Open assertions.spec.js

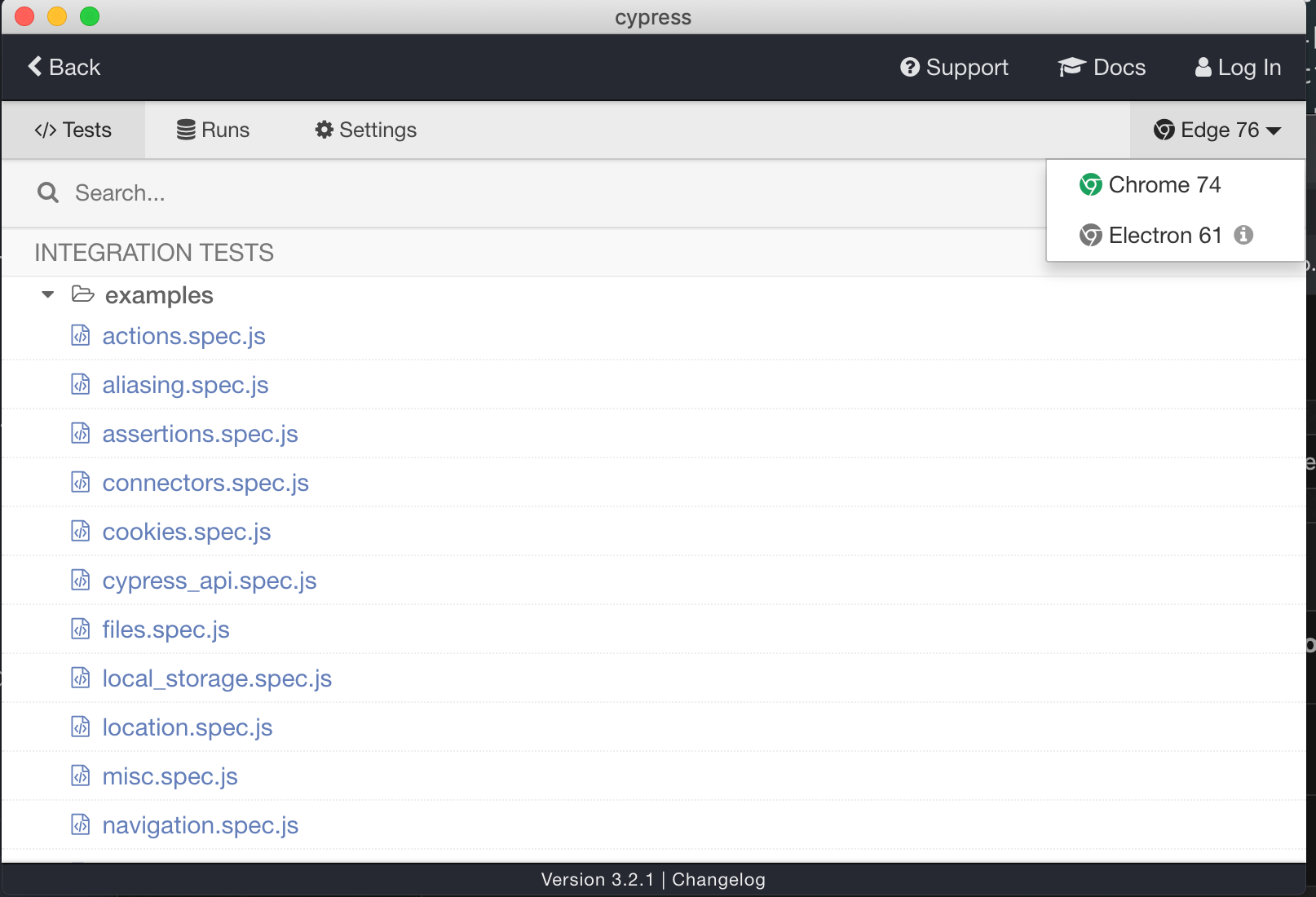click(200, 434)
